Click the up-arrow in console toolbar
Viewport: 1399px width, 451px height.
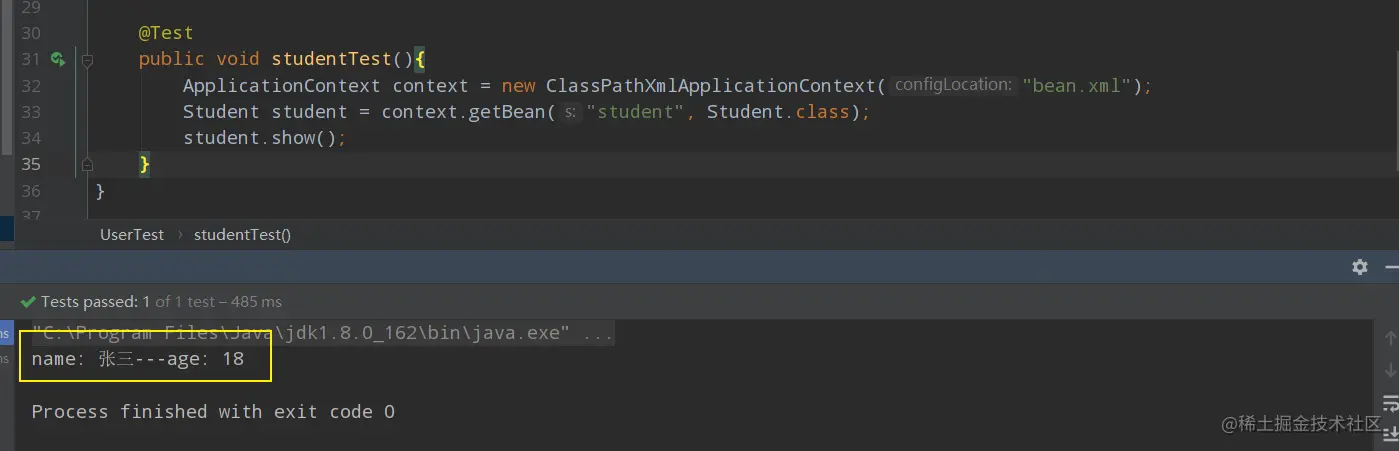point(1390,338)
